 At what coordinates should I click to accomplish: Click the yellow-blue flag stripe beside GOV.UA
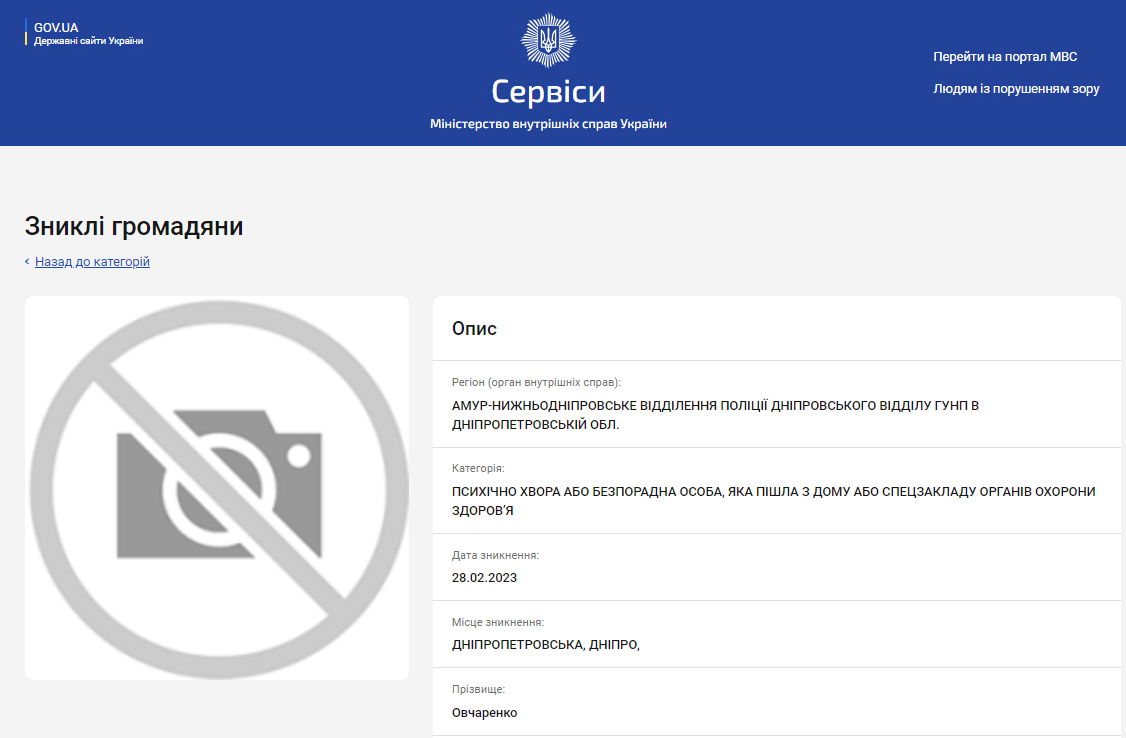tap(26, 32)
